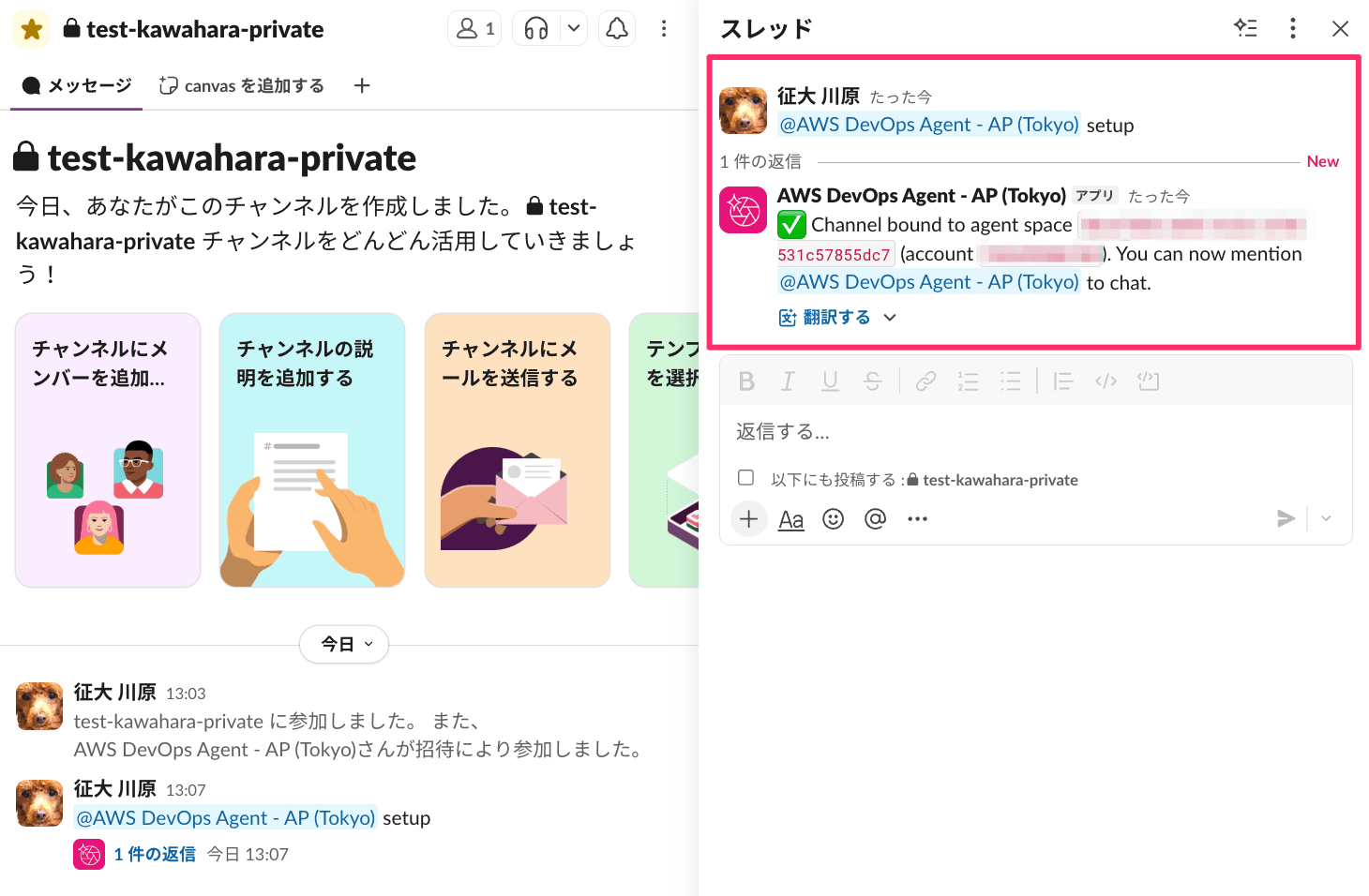The height and width of the screenshot is (896, 1369).
Task: Click the 翻訳する translate link
Action: (825, 318)
